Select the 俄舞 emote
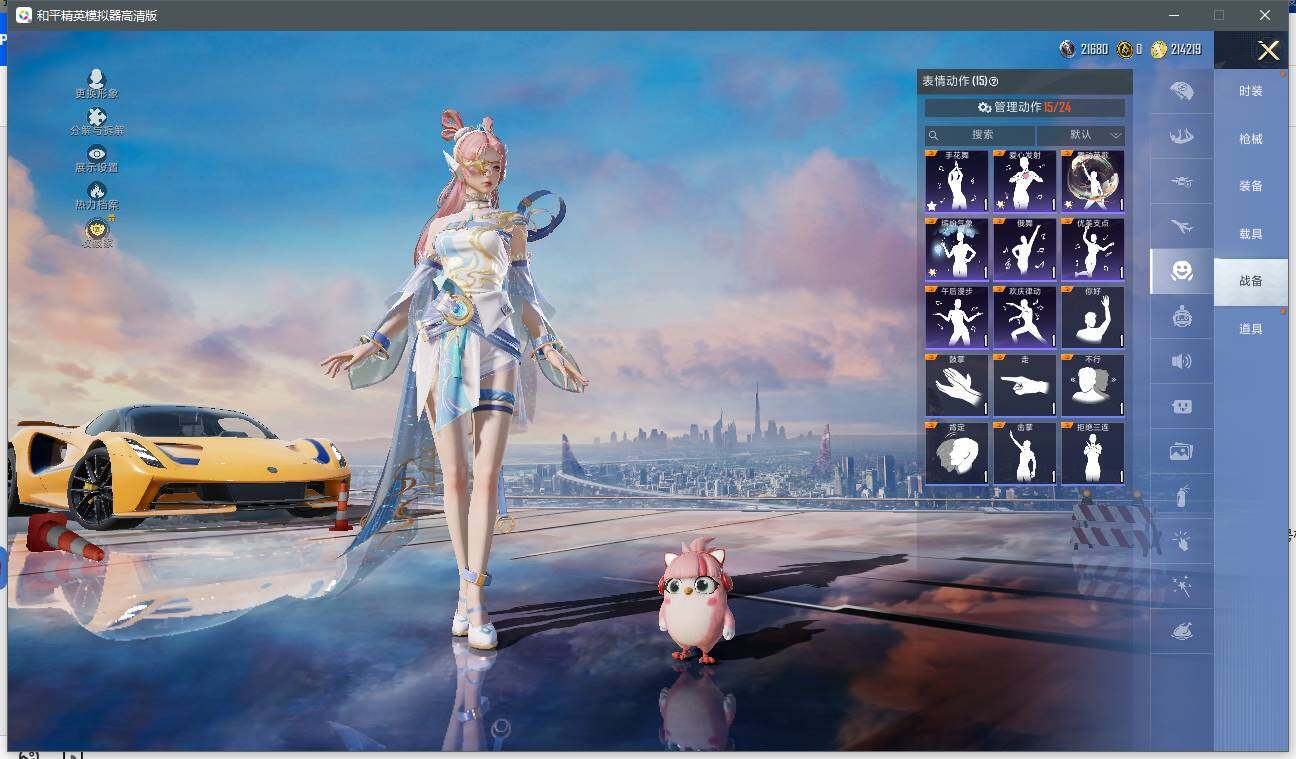The image size is (1296, 759). [x=1025, y=249]
